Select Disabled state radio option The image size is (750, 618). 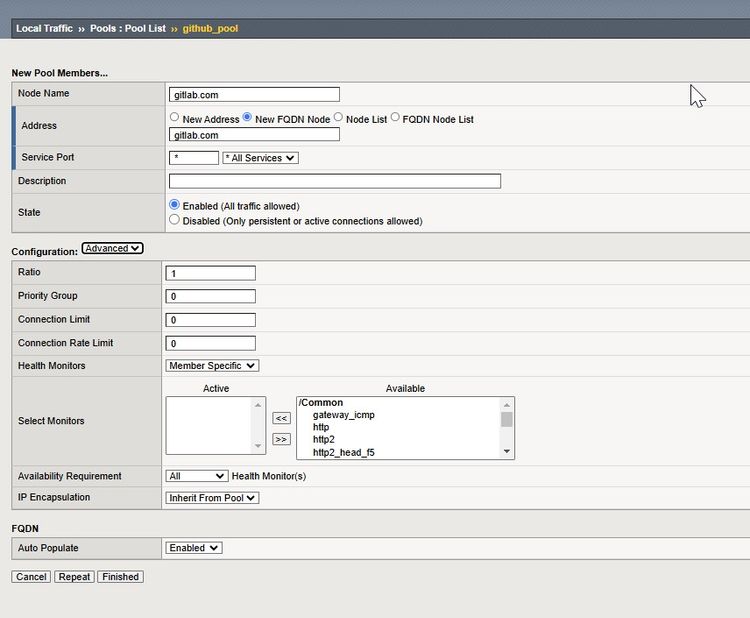coord(175,220)
